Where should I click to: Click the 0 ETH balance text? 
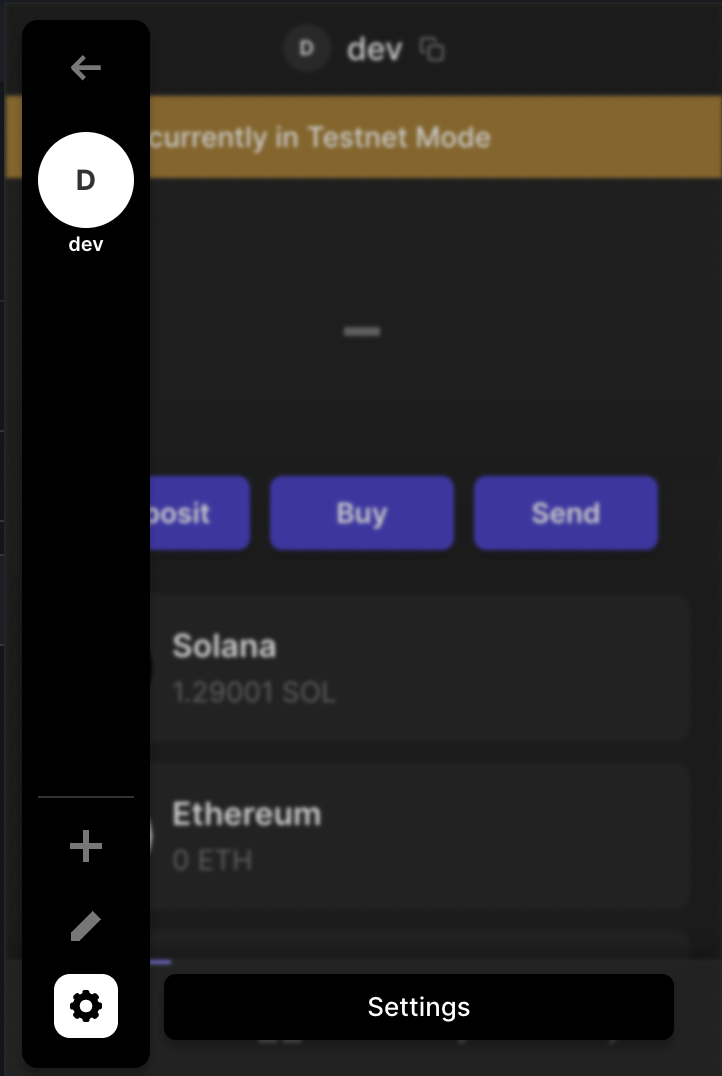point(212,861)
